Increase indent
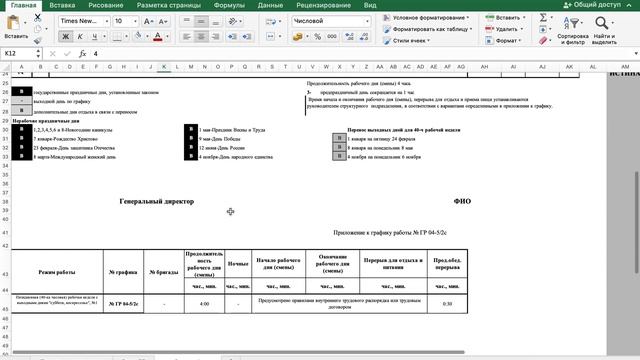The width and height of the screenshot is (640, 360). click(247, 37)
